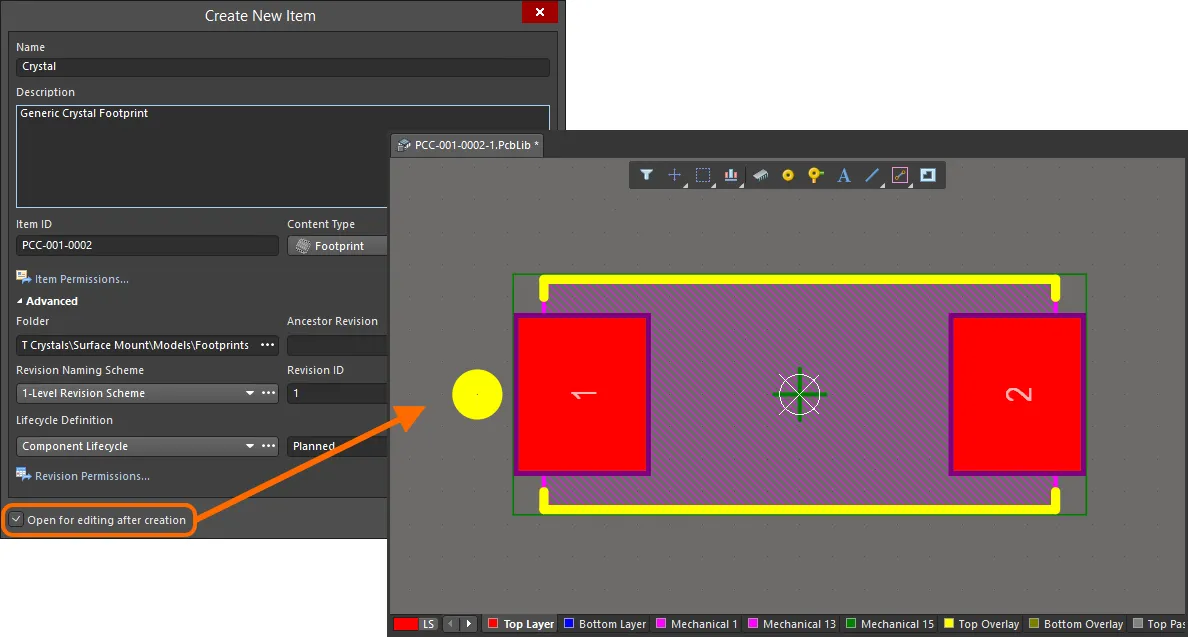Switch to the Top Overlay layer tab
The height and width of the screenshot is (637, 1188).
coord(981,624)
